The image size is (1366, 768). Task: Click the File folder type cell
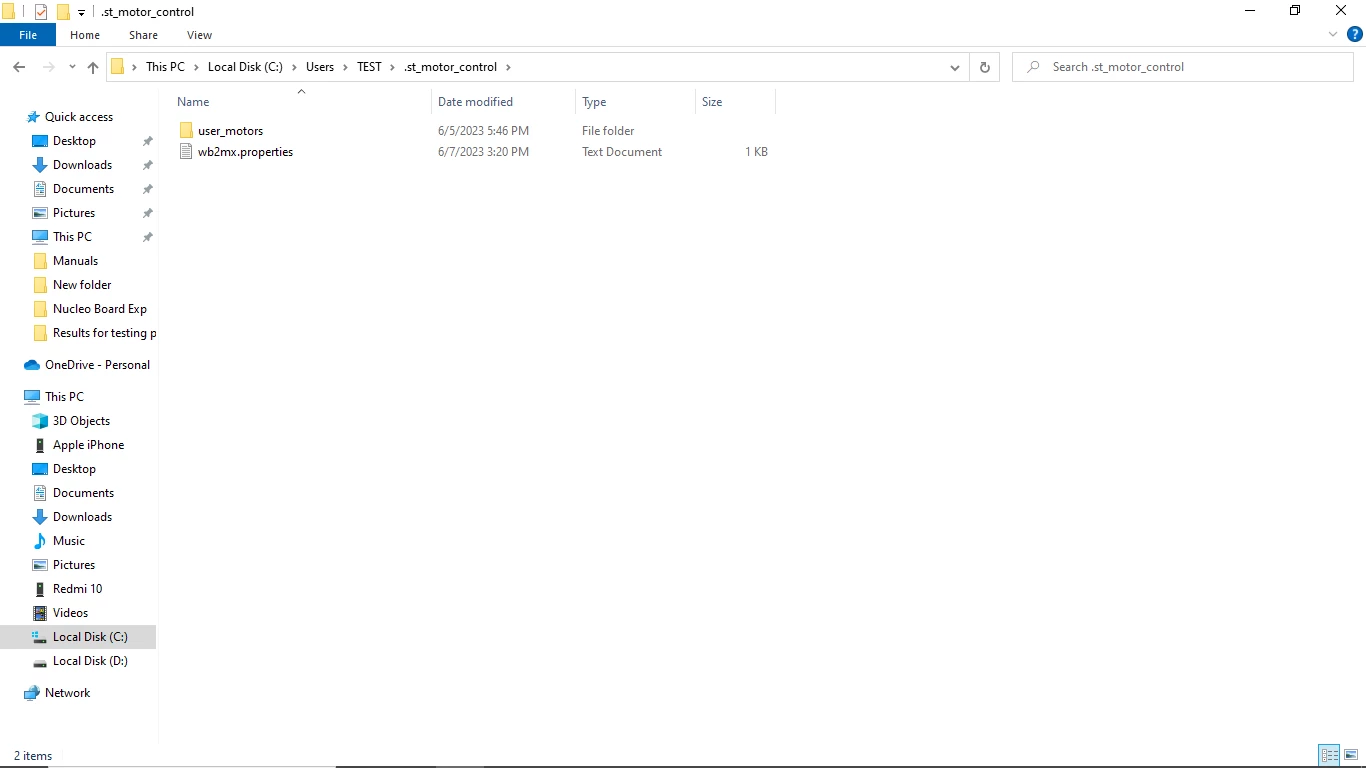(608, 131)
